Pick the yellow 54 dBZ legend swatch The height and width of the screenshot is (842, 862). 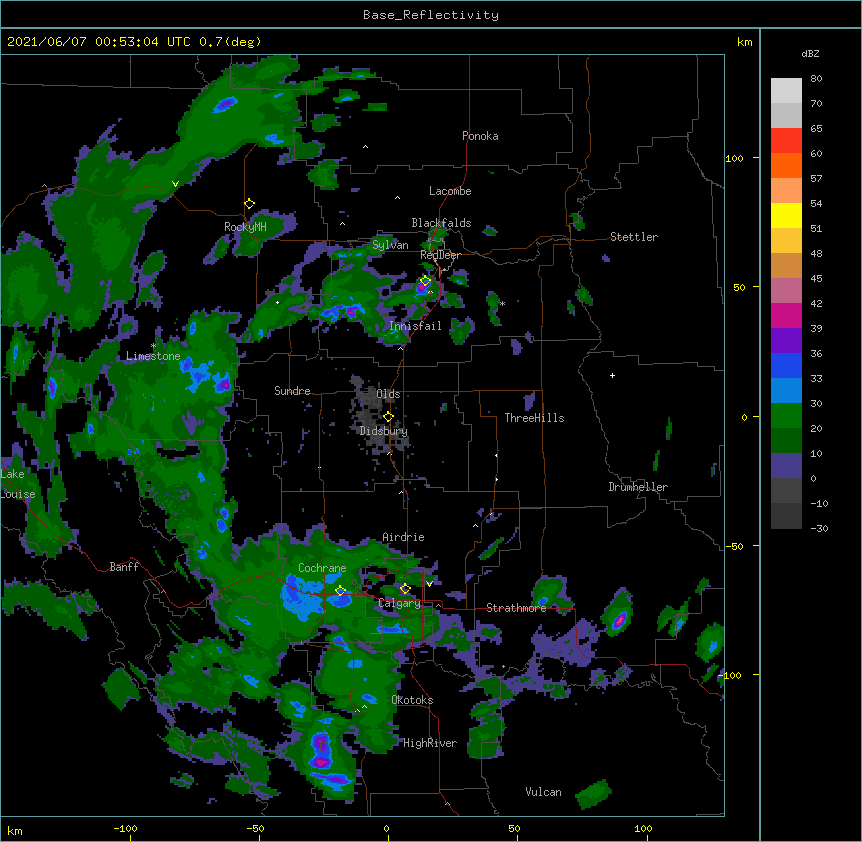click(786, 215)
